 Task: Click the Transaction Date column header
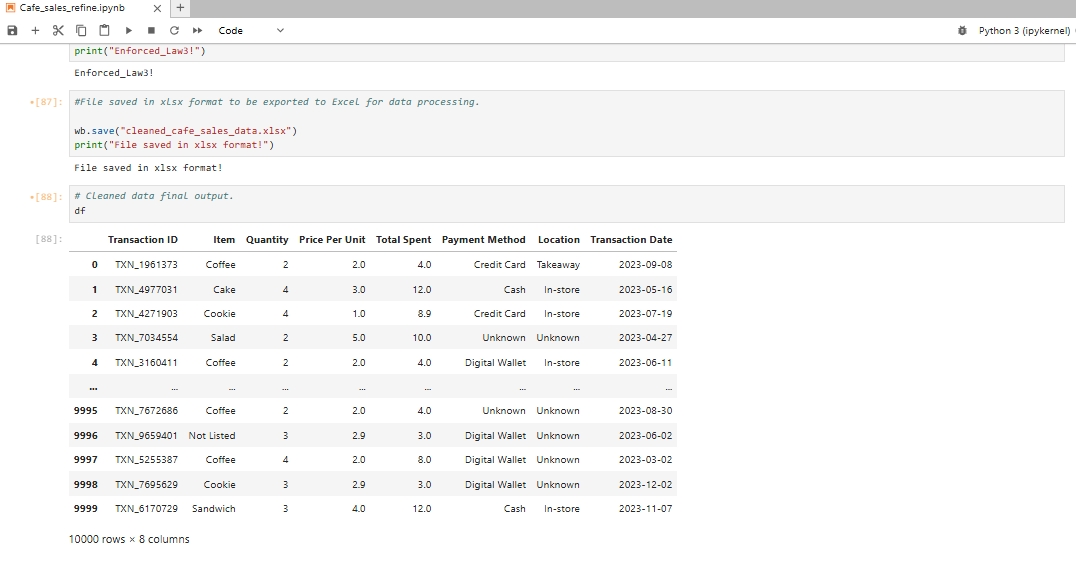pyautogui.click(x=631, y=240)
